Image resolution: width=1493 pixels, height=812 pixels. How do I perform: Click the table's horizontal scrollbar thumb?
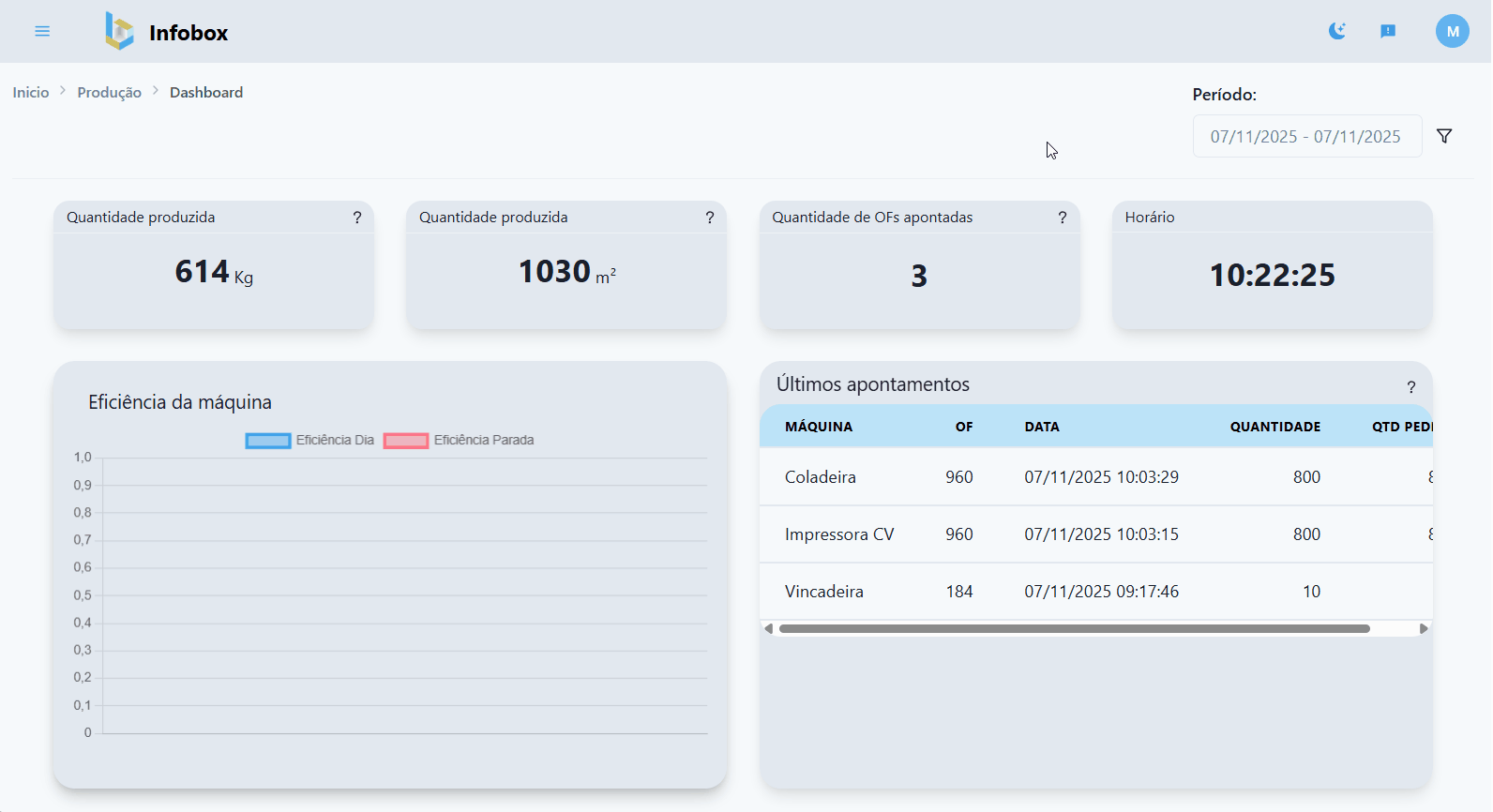click(1074, 629)
